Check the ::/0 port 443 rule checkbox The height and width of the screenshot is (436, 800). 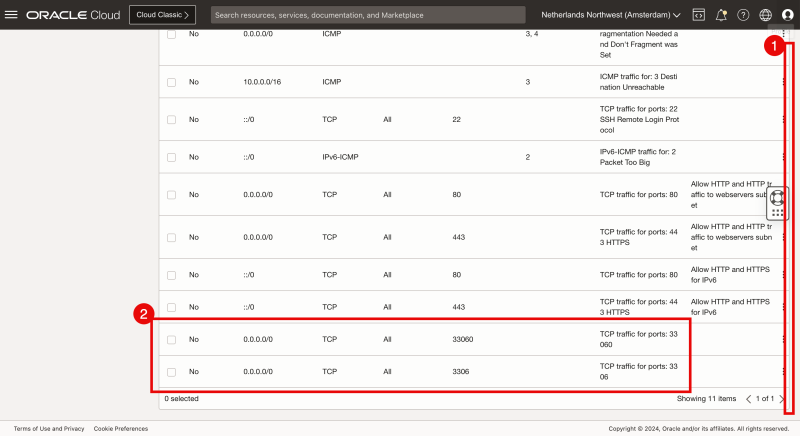171,307
